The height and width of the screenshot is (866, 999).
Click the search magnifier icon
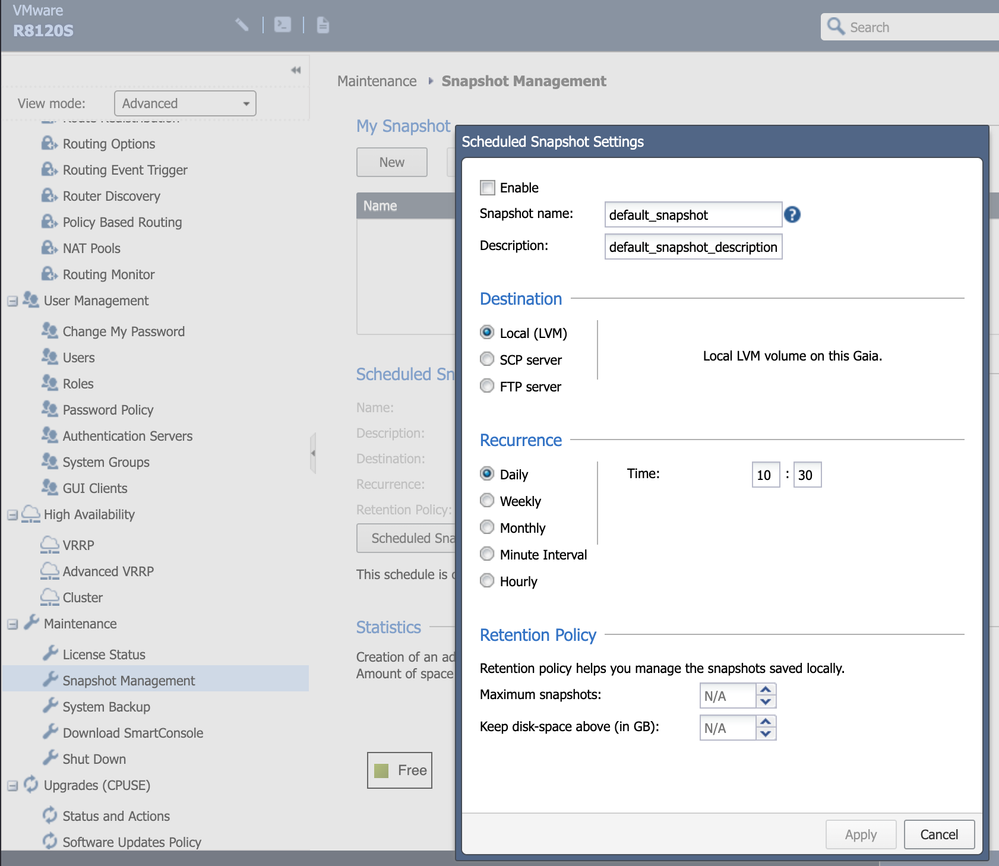coord(835,26)
